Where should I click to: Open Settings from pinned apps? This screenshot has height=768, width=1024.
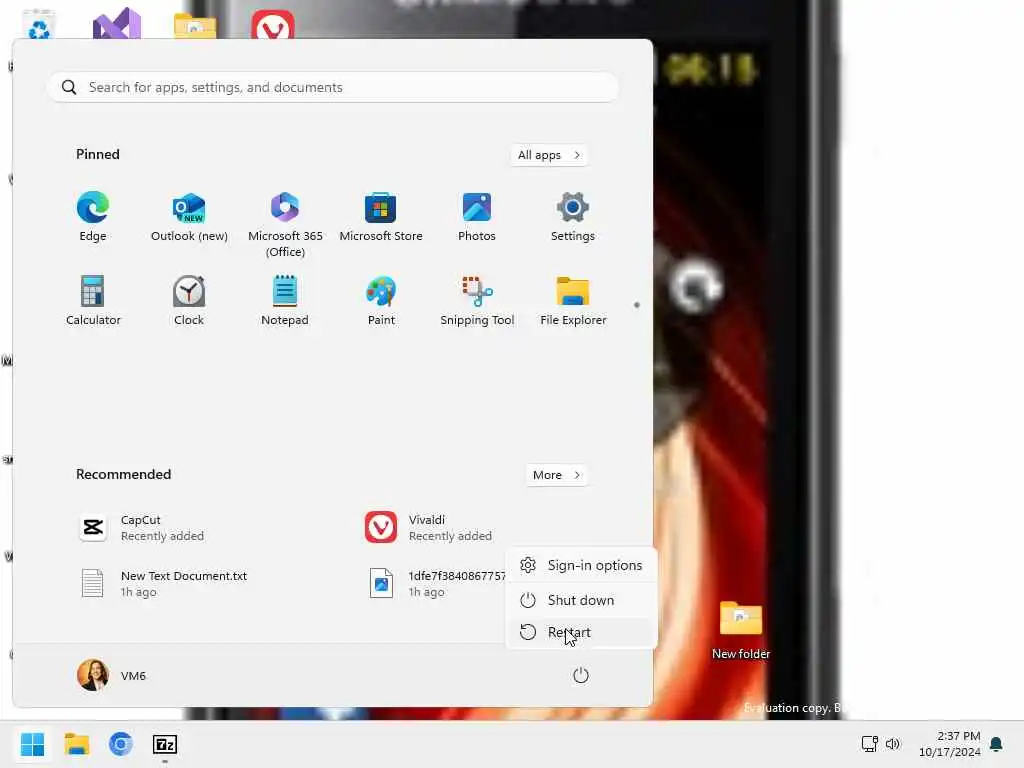pyautogui.click(x=573, y=217)
